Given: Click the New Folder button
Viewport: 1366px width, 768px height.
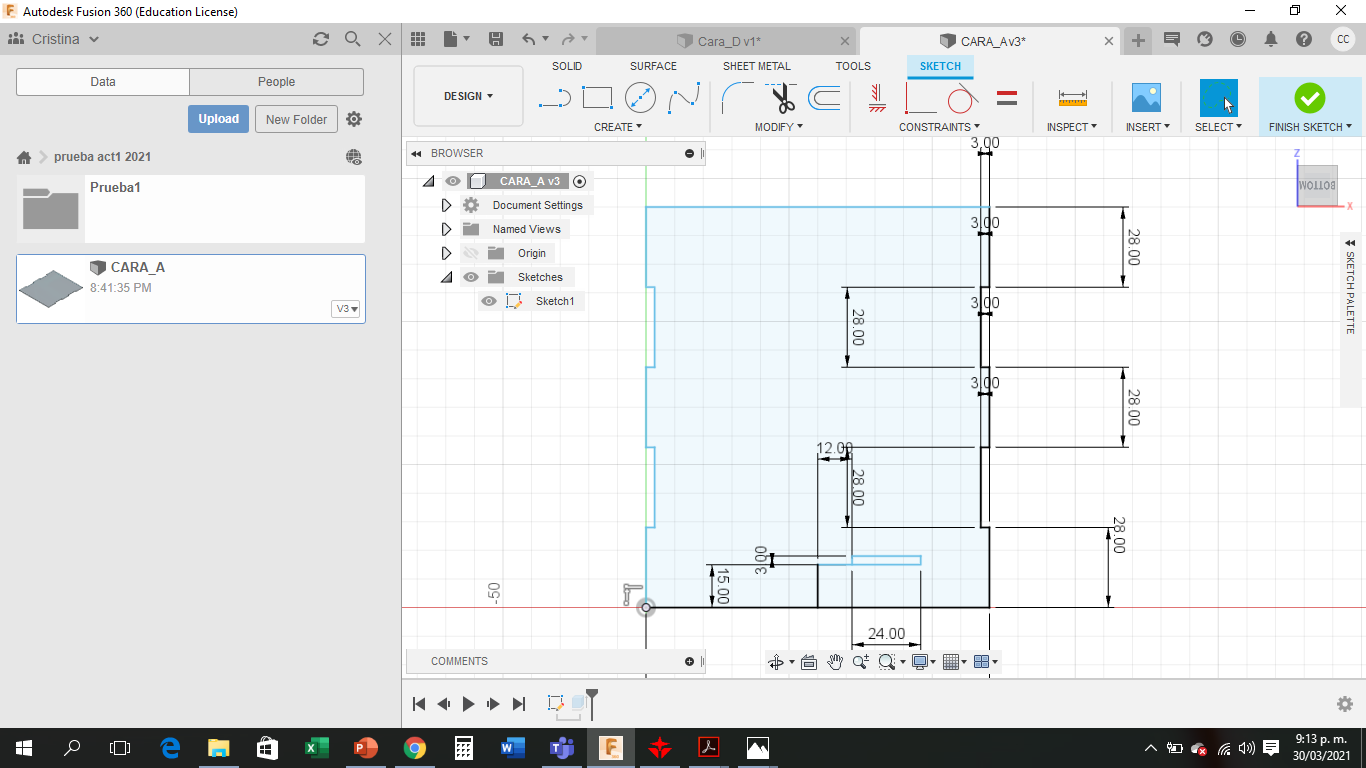Looking at the screenshot, I should click(x=296, y=119).
